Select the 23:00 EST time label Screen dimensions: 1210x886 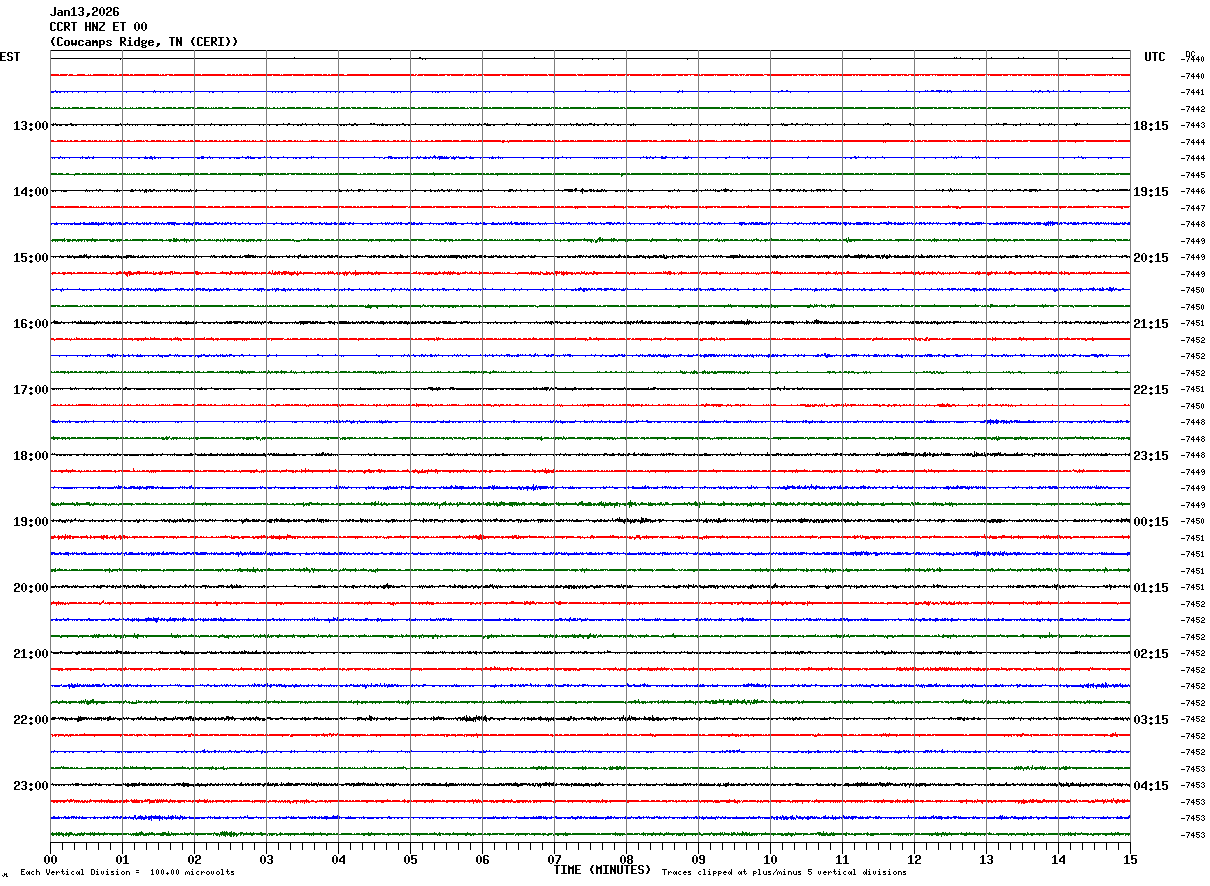click(x=31, y=785)
